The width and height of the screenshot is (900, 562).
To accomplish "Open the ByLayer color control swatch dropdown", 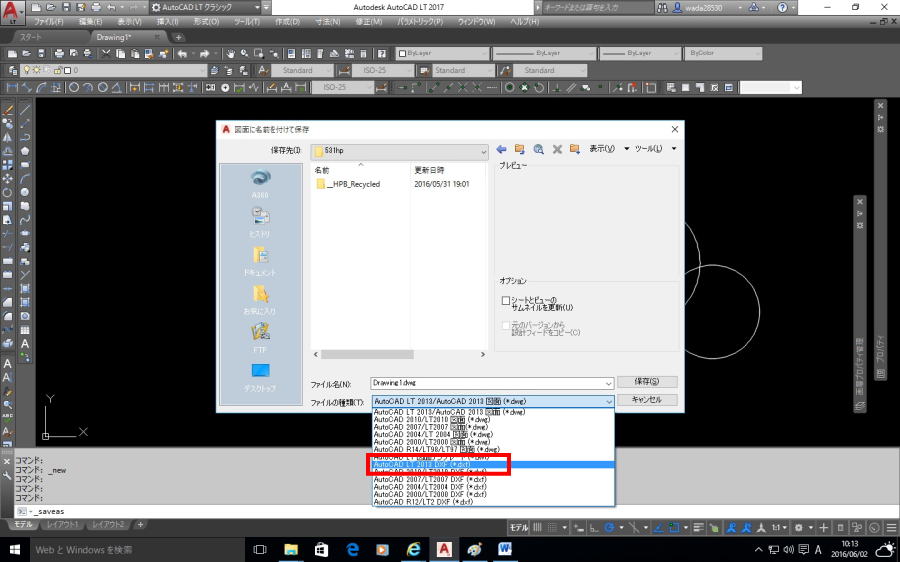I will pos(443,53).
